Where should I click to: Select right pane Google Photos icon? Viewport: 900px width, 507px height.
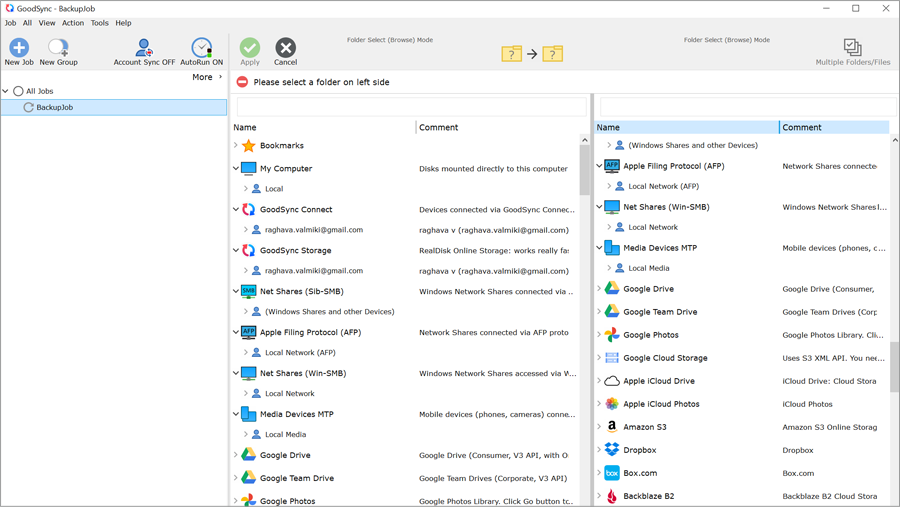[612, 335]
